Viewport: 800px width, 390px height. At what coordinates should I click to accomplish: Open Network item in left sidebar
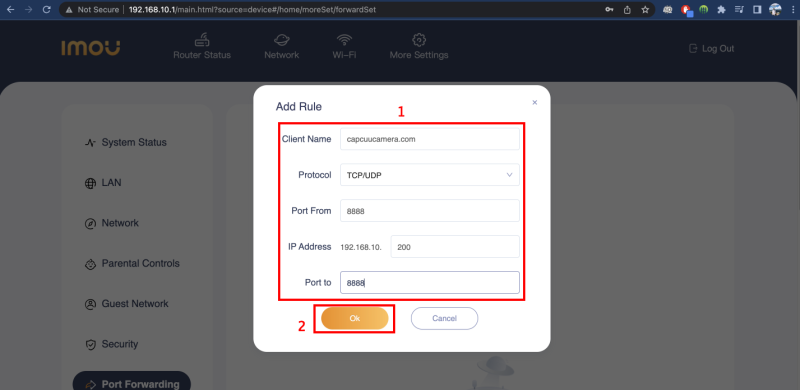tap(111, 223)
